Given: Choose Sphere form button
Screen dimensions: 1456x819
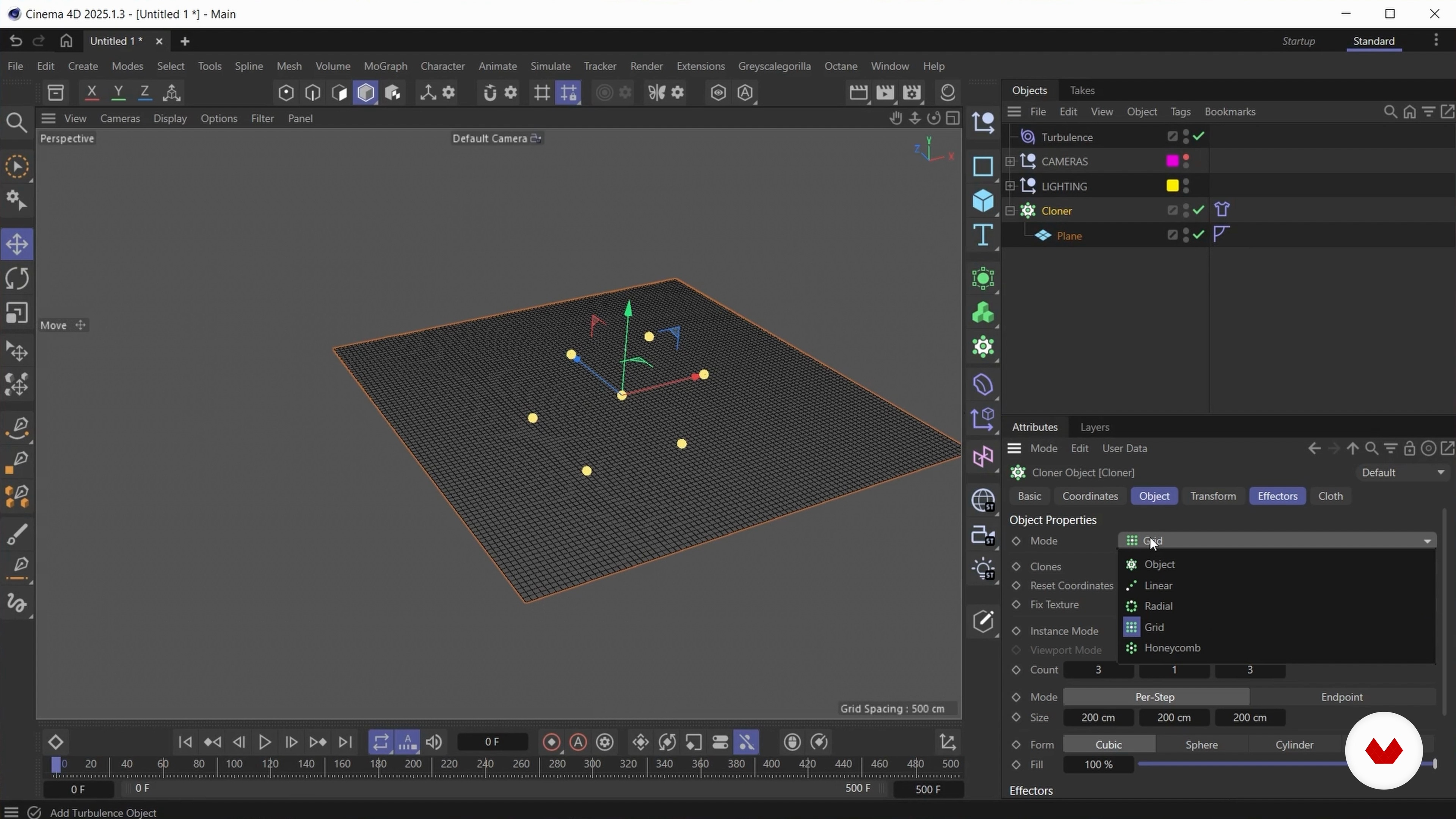Looking at the screenshot, I should 1201,745.
